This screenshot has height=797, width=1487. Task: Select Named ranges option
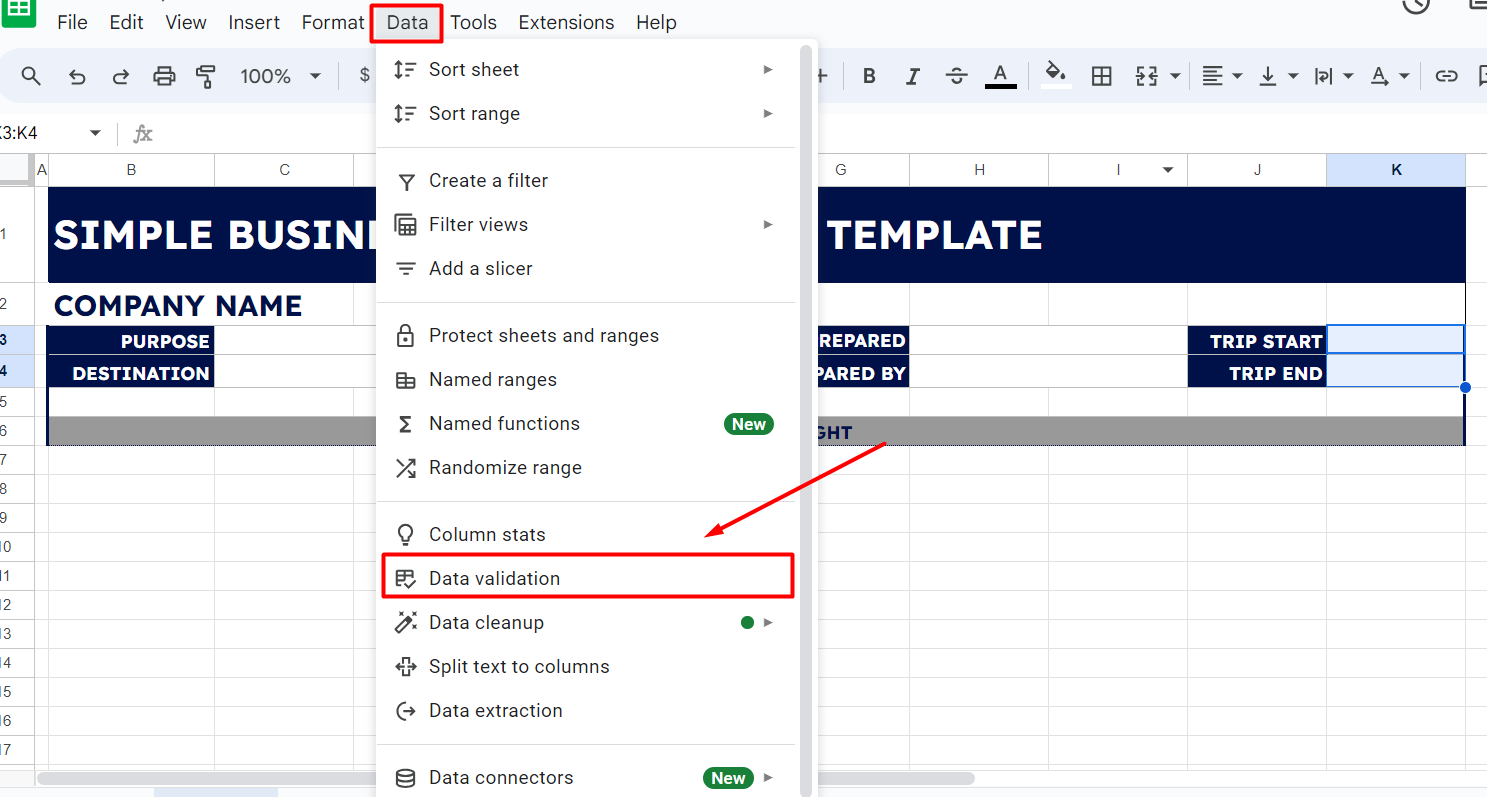coord(586,380)
